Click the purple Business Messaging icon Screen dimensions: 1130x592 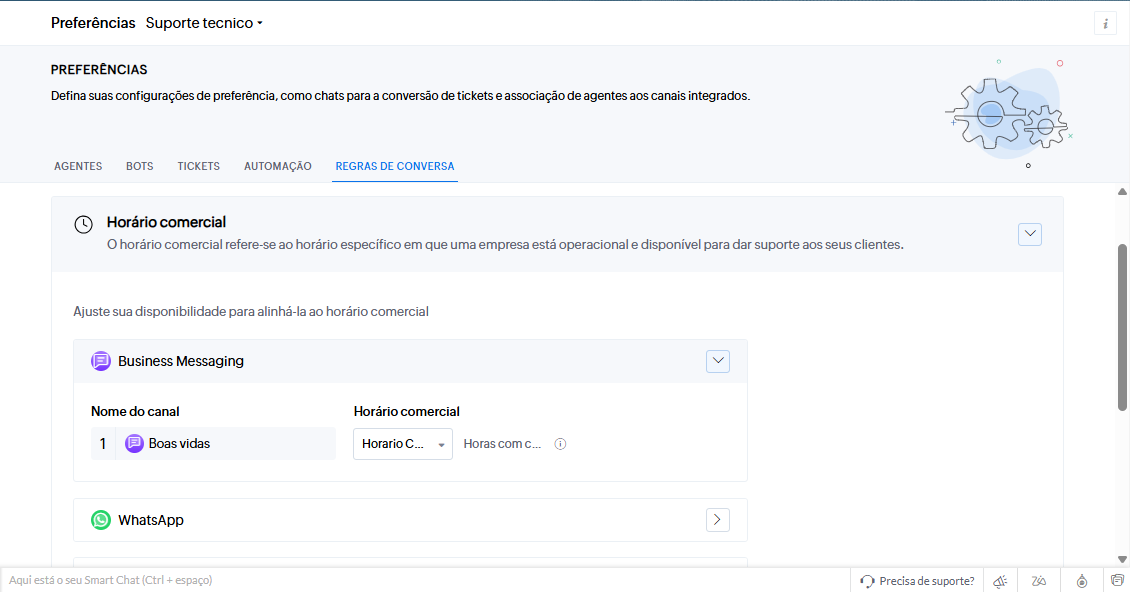tap(101, 361)
